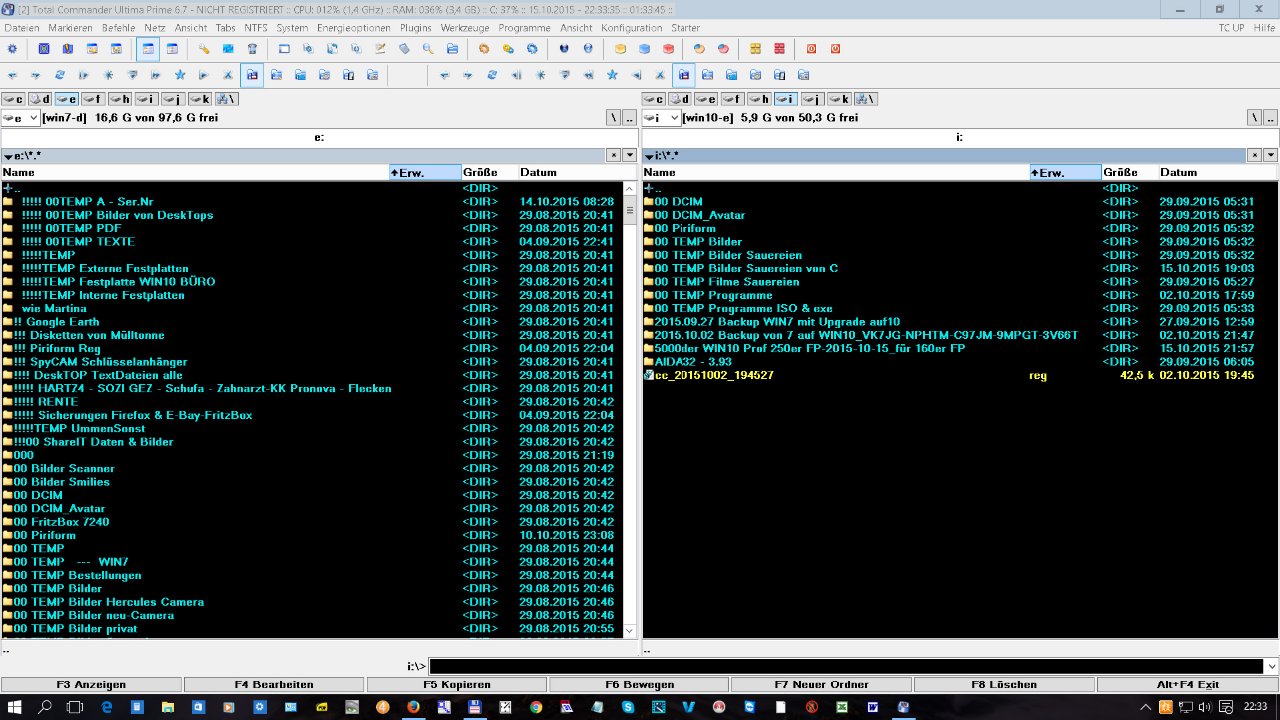Viewport: 1280px width, 720px height.
Task: Open the Markieren menu
Action: (x=70, y=28)
